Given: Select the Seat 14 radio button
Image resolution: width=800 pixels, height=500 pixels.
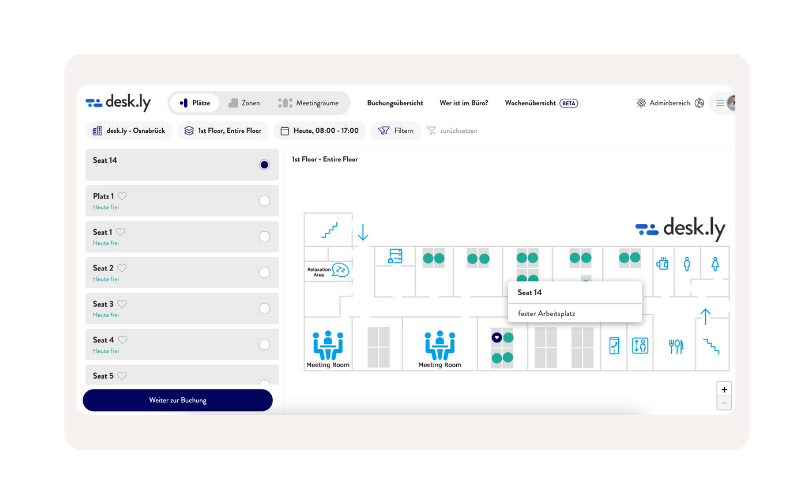Looking at the screenshot, I should point(264,165).
